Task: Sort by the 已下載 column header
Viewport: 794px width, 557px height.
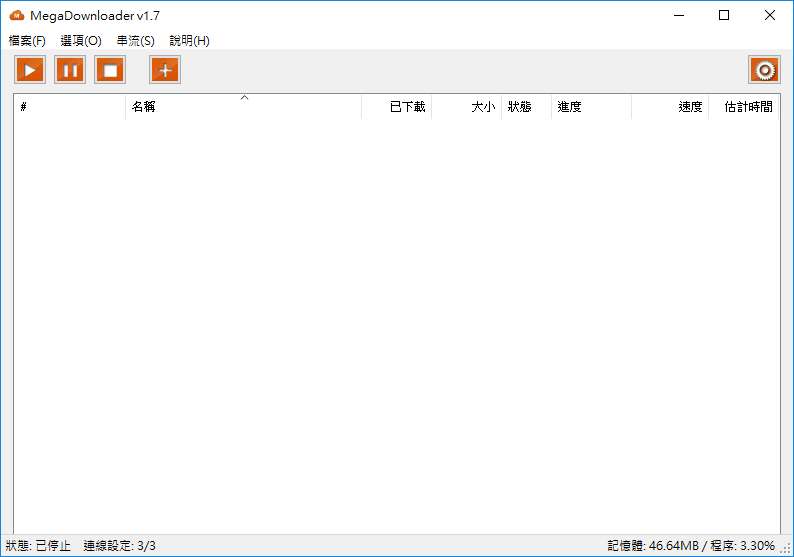Action: tap(397, 107)
